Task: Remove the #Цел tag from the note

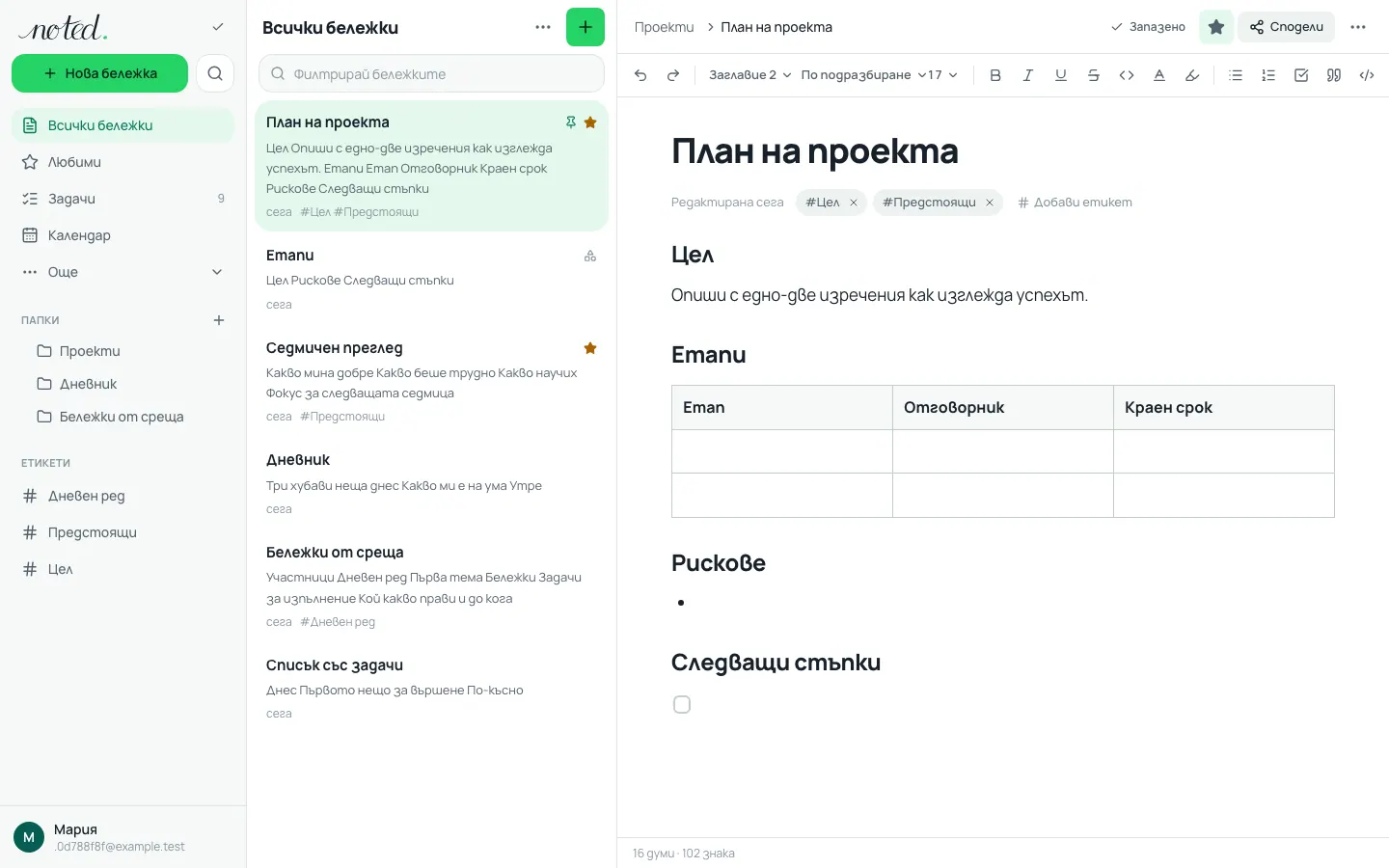Action: (854, 203)
